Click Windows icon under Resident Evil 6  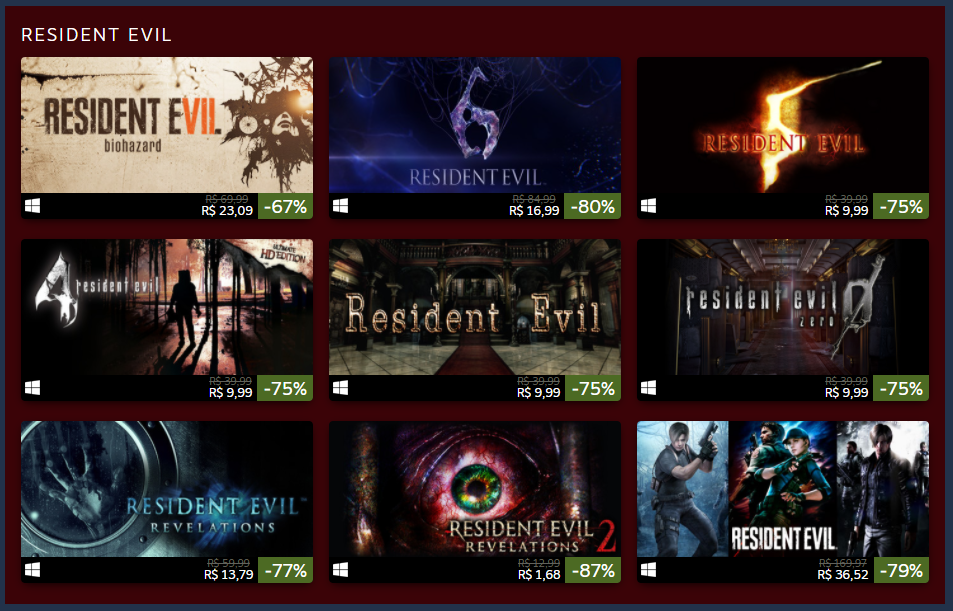coord(340,206)
